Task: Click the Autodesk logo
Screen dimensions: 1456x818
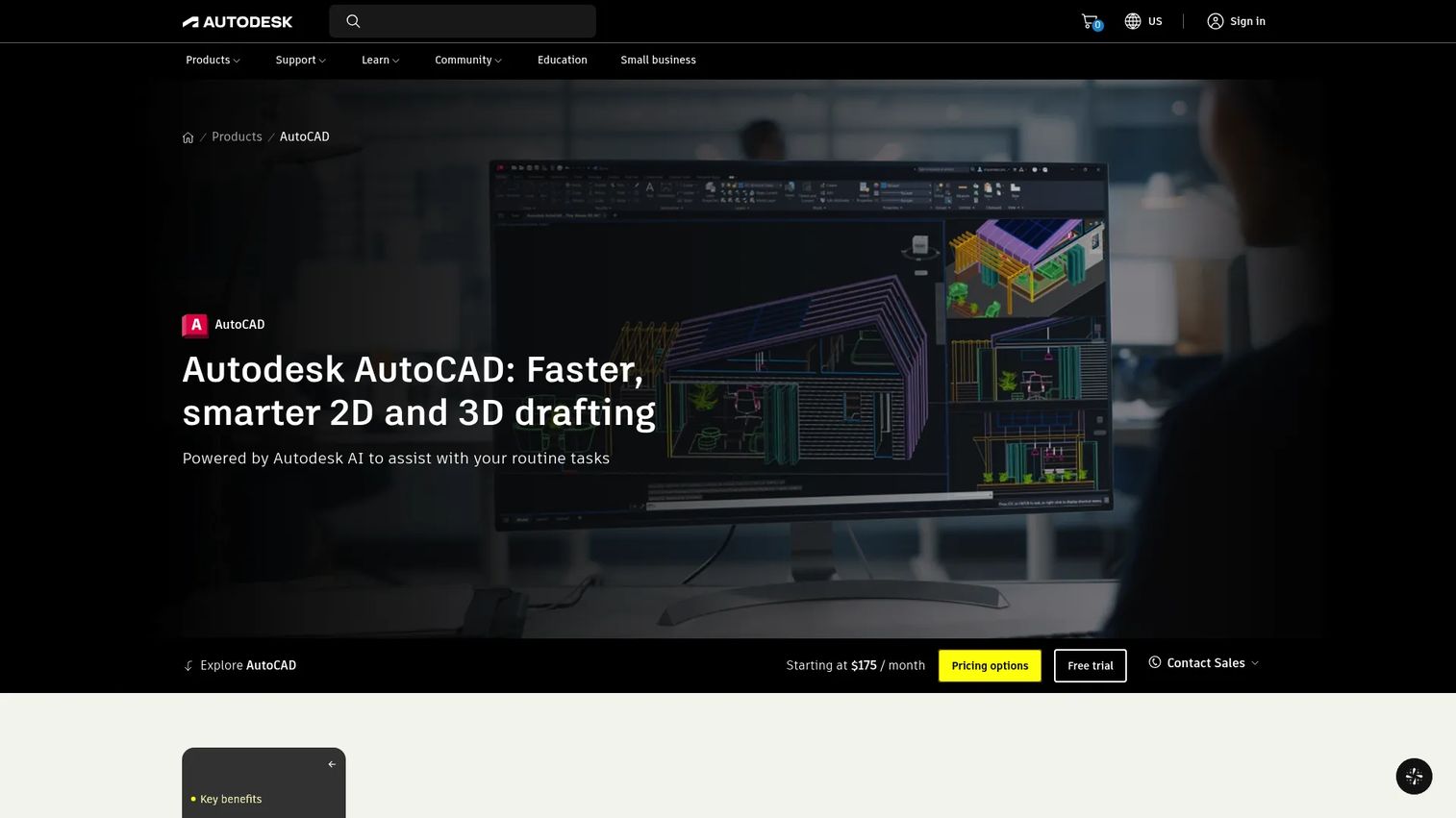Action: tap(238, 21)
